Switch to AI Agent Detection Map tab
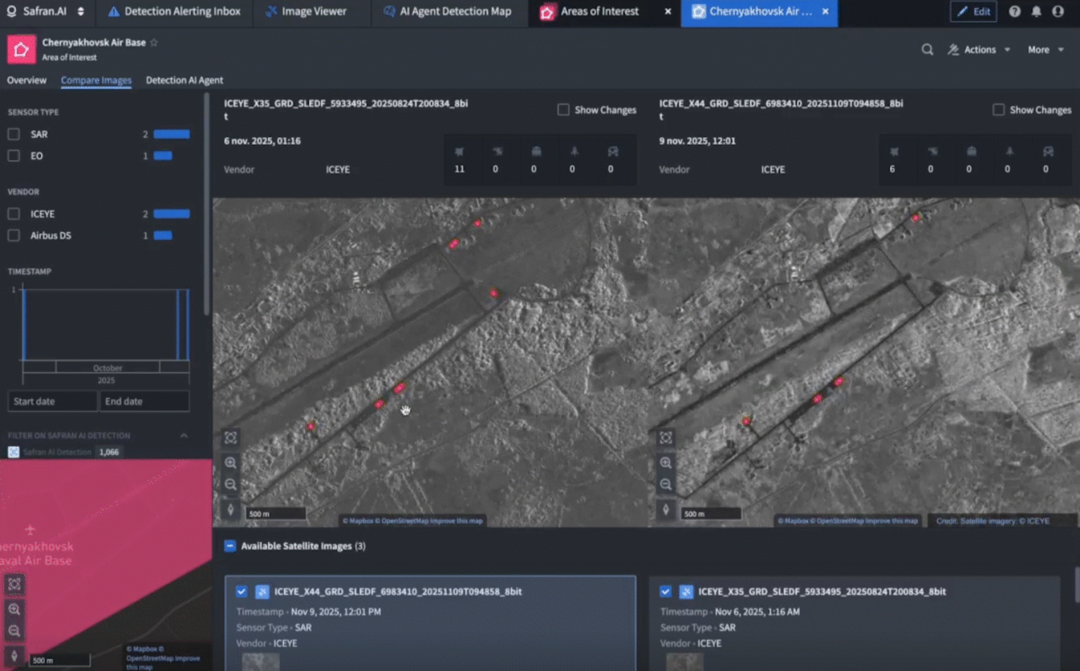This screenshot has width=1080, height=671. coord(448,12)
